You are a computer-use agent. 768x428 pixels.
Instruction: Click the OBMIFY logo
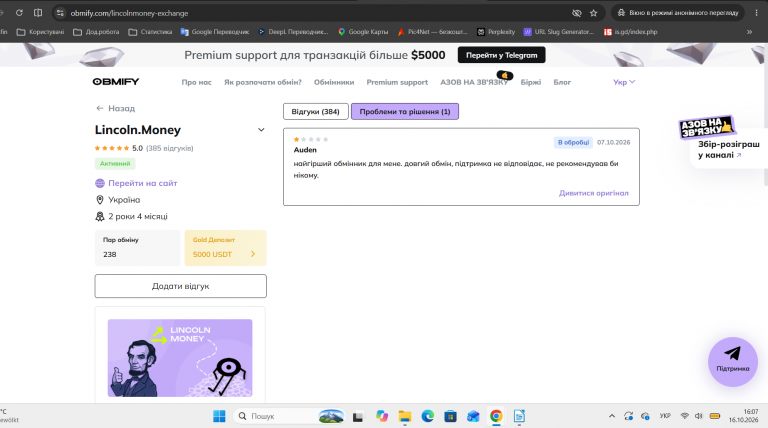point(116,82)
